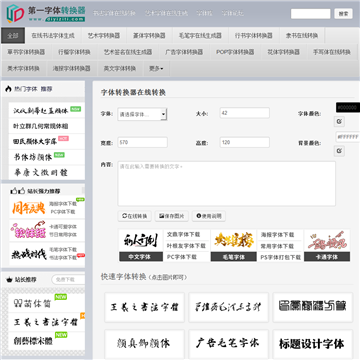Open the 字体 font selection dropdown
360x360 pixels.
click(x=142, y=114)
